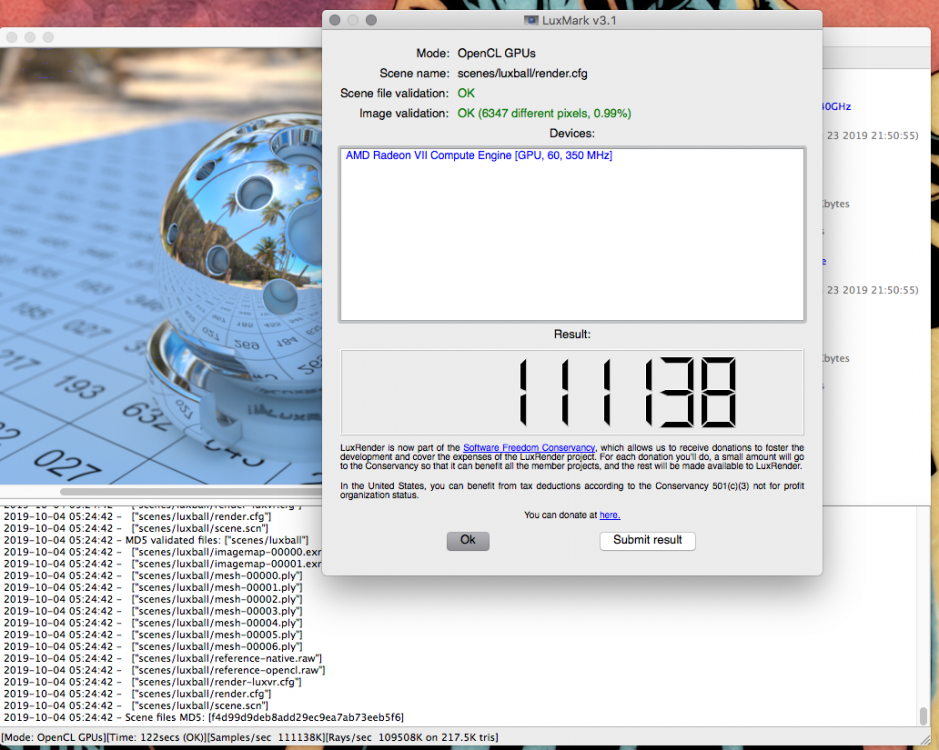Click the luxball render preview image
This screenshot has width=939, height=750.
[160, 266]
